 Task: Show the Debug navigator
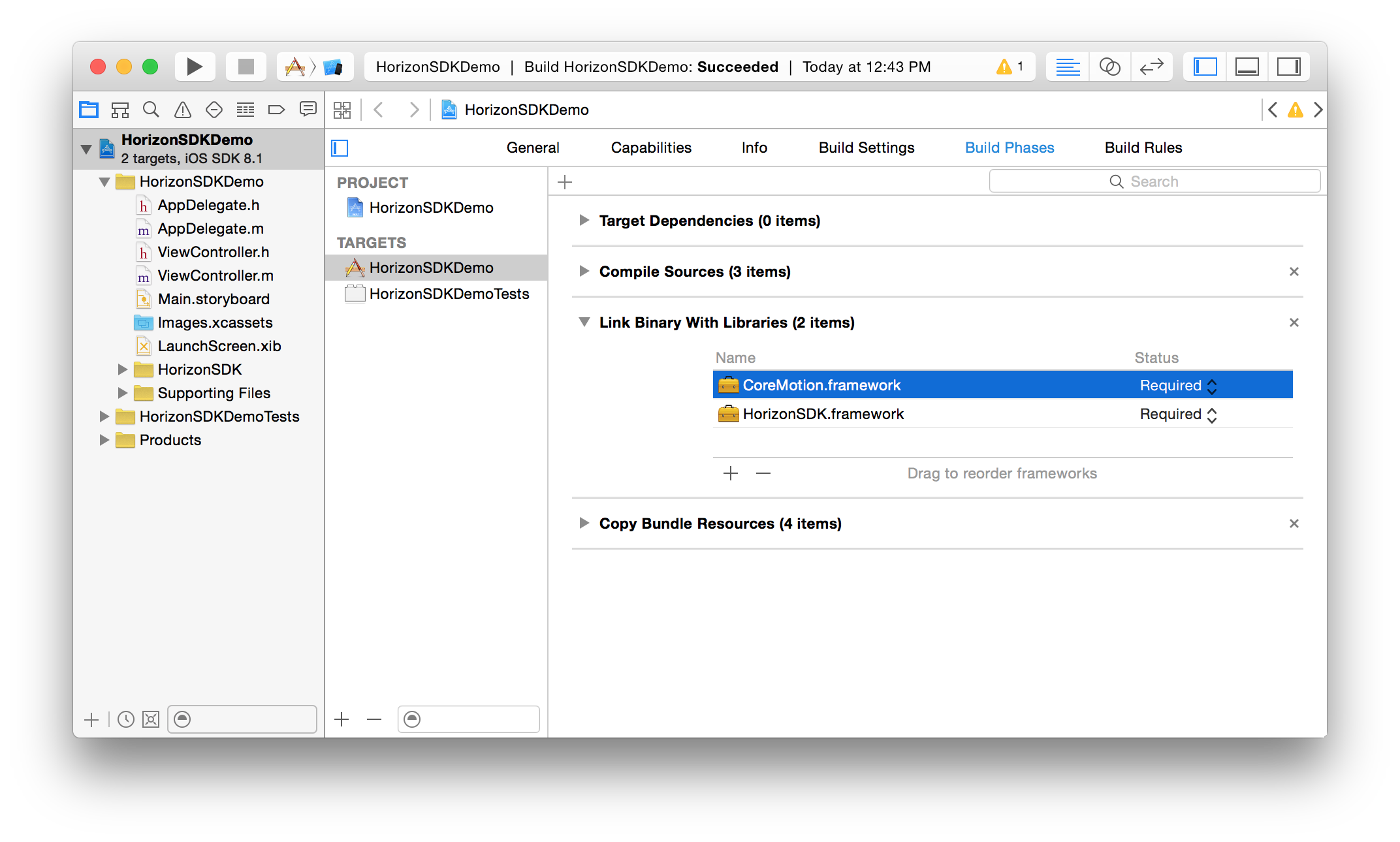click(x=246, y=110)
